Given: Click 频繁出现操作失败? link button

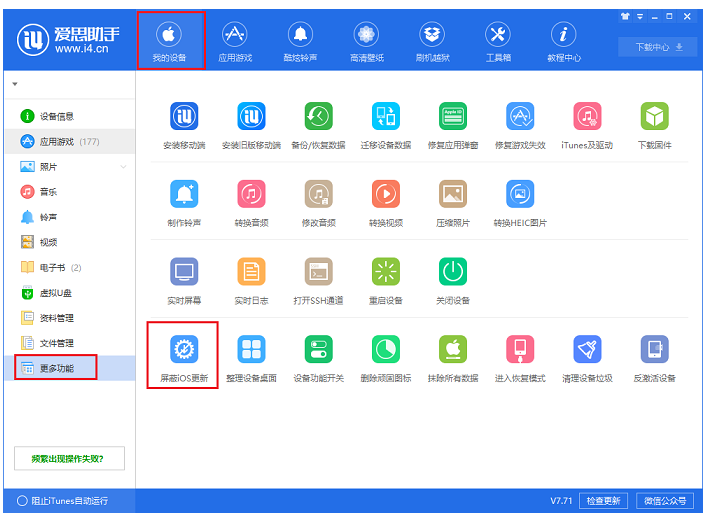Looking at the screenshot, I should pos(69,459).
